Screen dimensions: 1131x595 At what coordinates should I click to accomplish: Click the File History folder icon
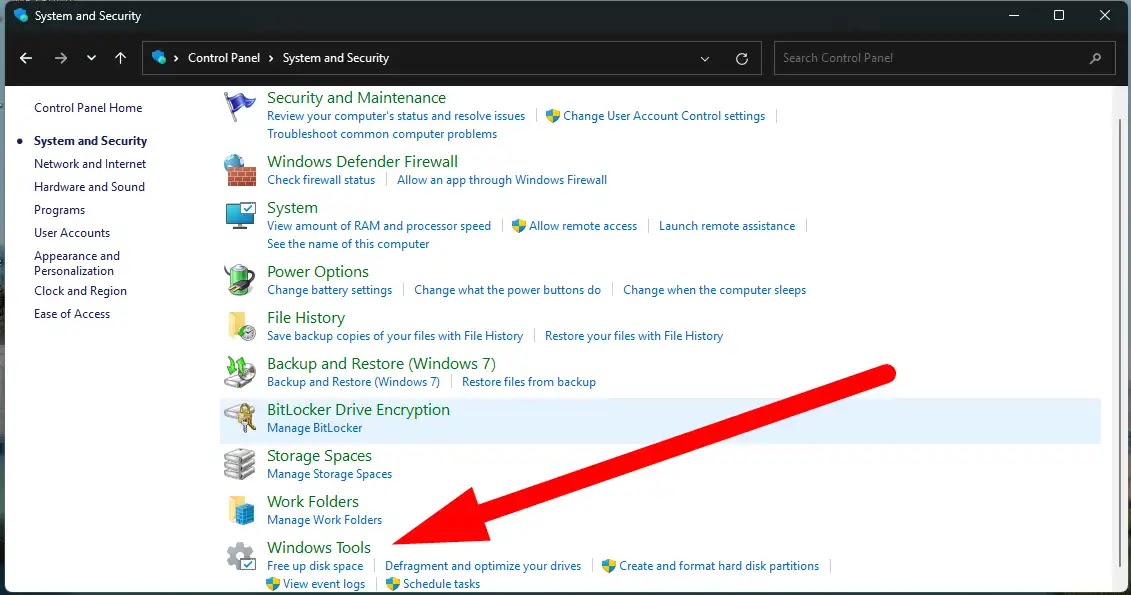(x=241, y=326)
